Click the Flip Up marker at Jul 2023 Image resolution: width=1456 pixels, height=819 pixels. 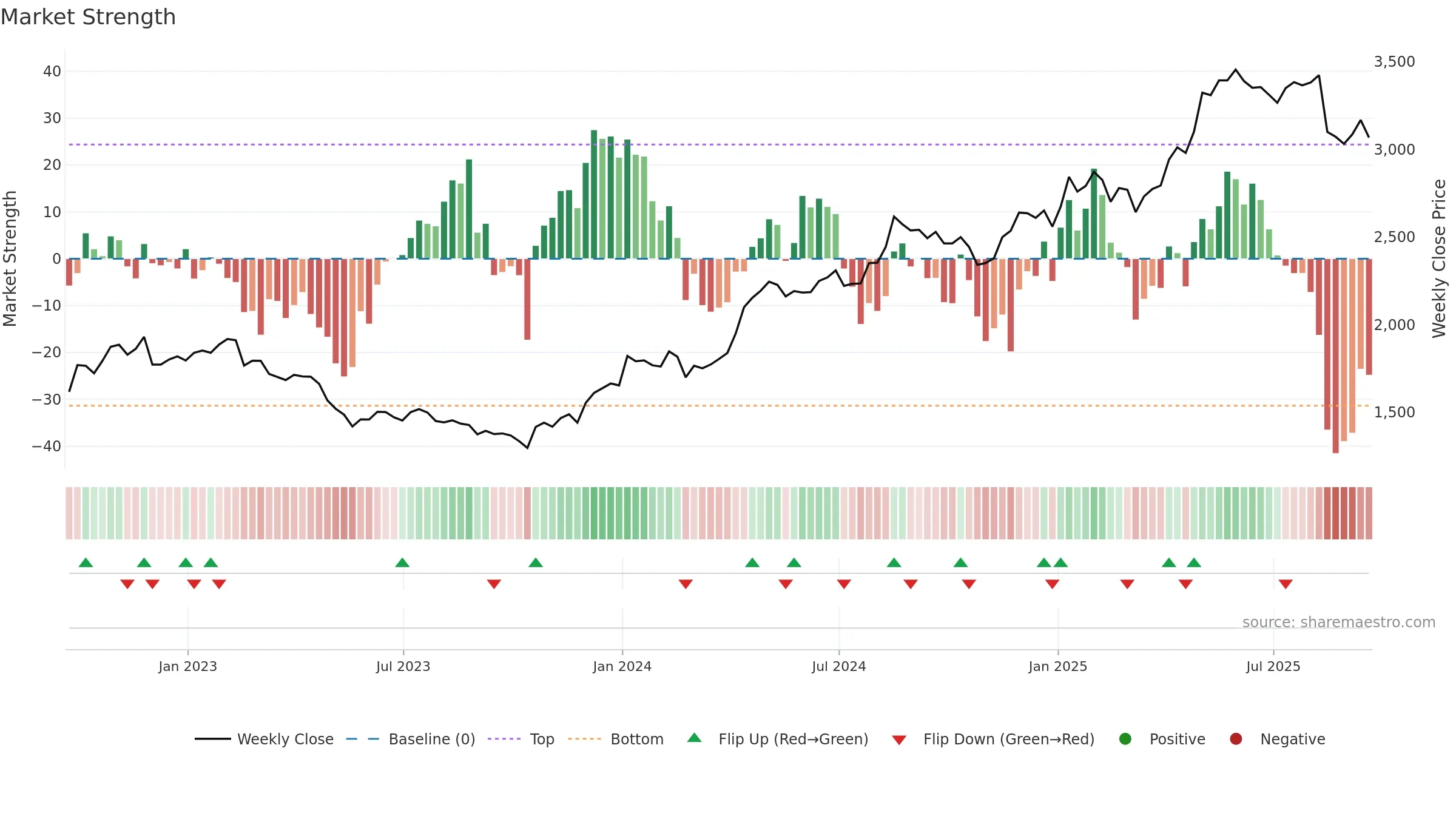coord(402,562)
